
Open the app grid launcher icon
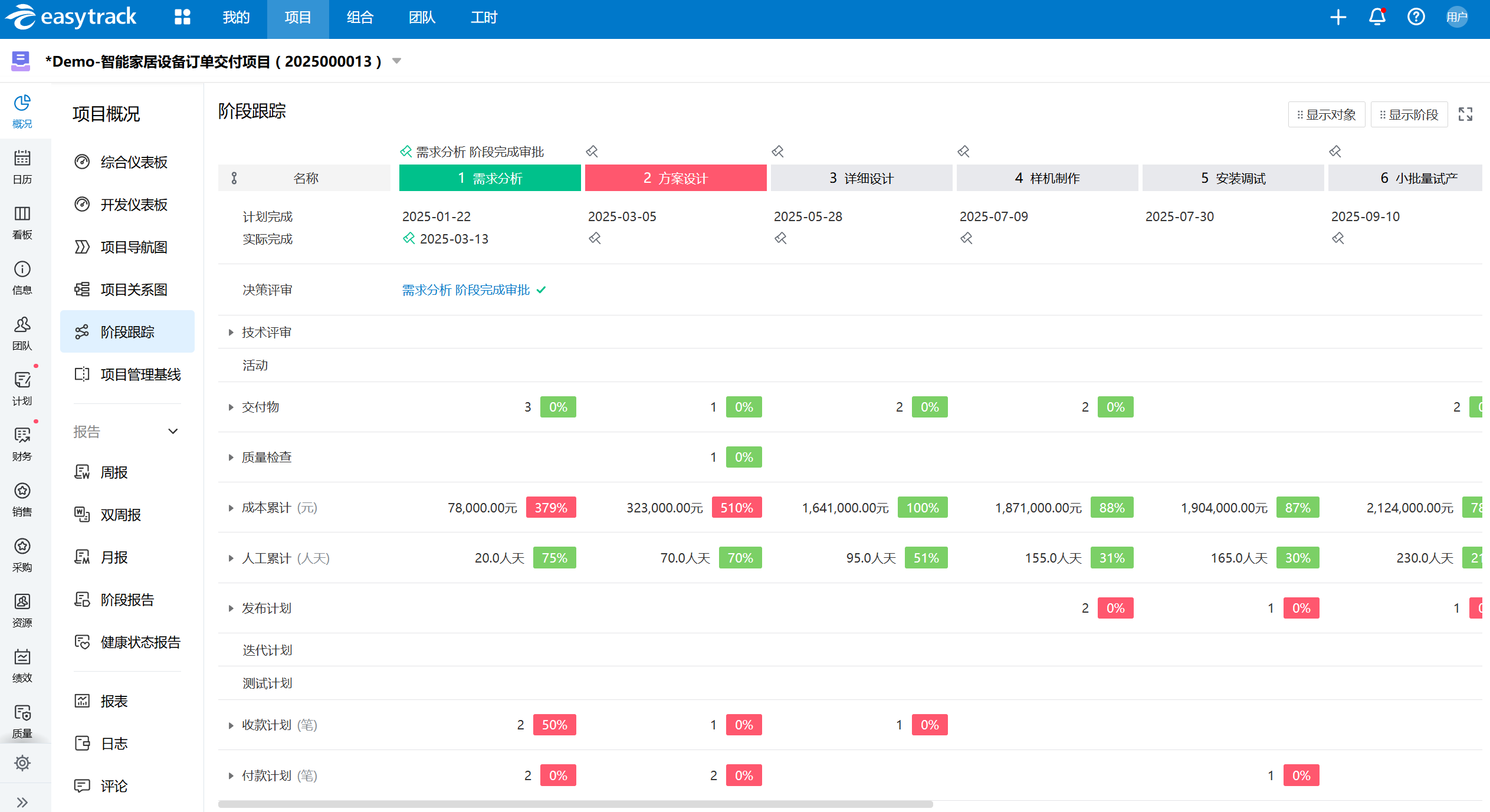182,17
